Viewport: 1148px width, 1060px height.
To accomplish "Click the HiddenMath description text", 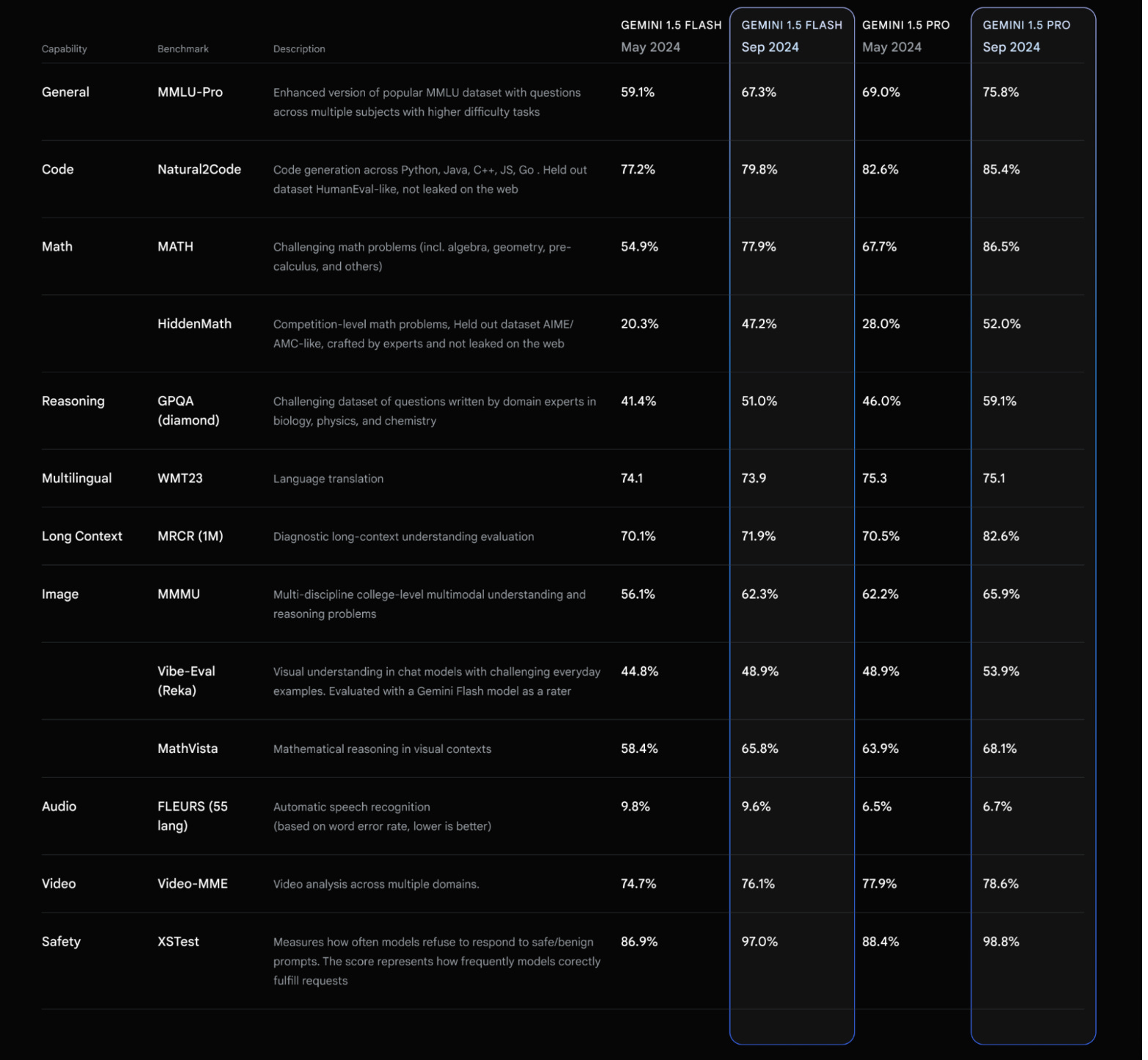I will point(424,334).
